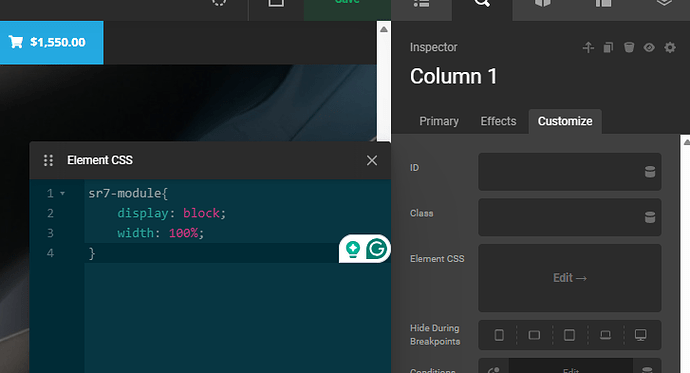This screenshot has height=373, width=690.
Task: Click scroll-up arrow of preview scrollbar
Action: [x=384, y=29]
